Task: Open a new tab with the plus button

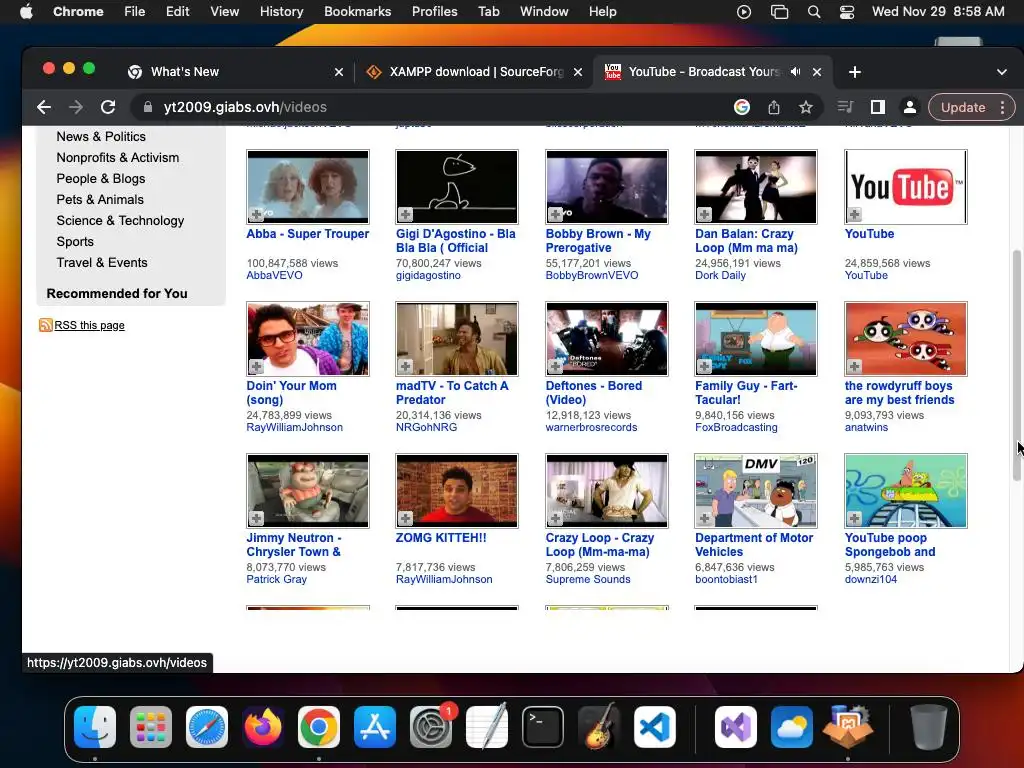Action: coord(855,72)
